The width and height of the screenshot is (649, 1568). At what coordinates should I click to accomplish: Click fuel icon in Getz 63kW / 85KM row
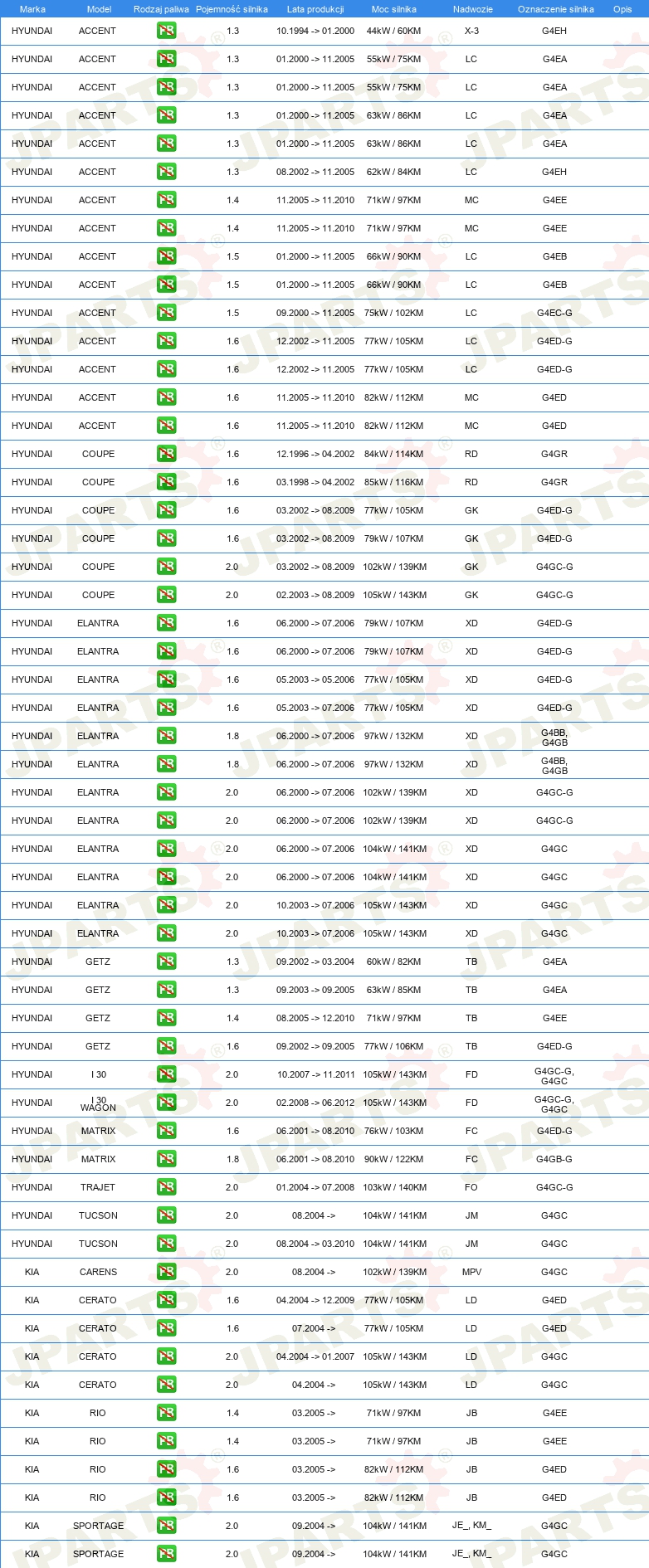point(166,990)
